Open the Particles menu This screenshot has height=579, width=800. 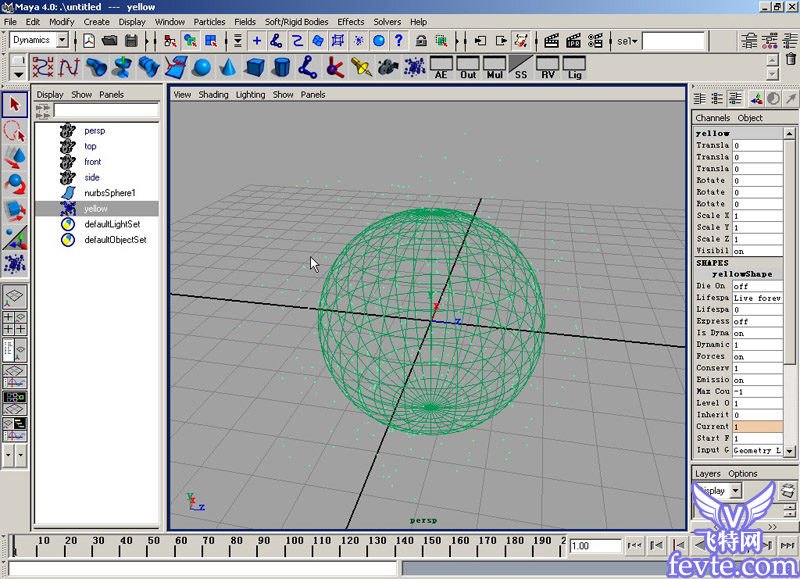pyautogui.click(x=209, y=21)
